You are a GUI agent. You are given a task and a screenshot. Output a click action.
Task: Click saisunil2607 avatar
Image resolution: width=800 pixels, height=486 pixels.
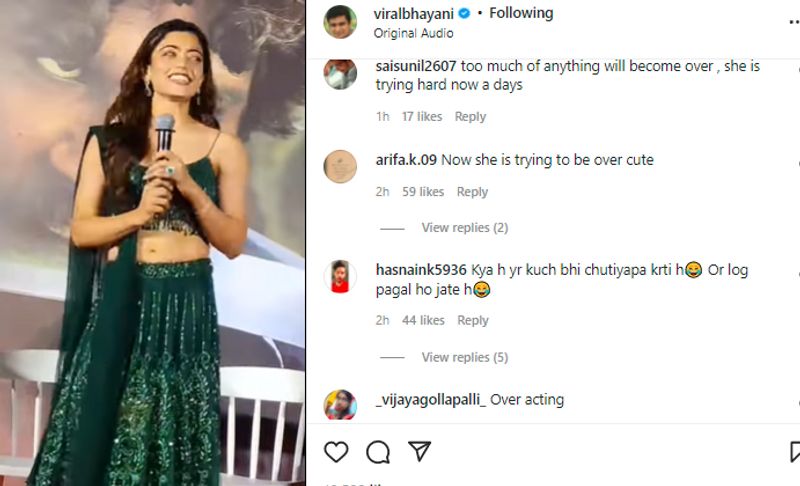(340, 74)
